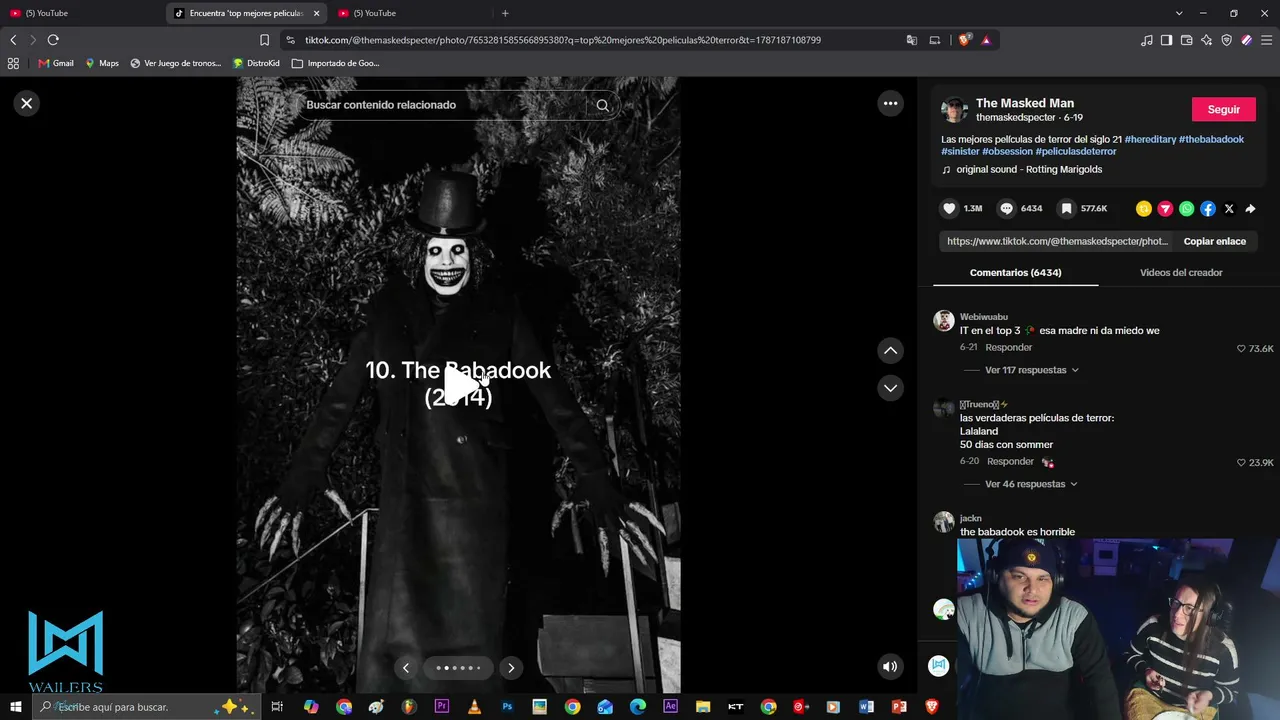This screenshot has height=720, width=1280.
Task: Go back in browser history
Action: pos(13,40)
